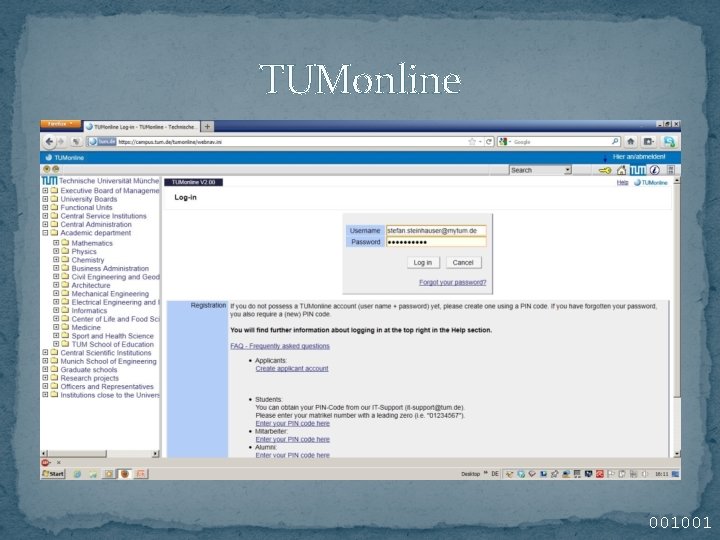The image size is (720, 540).
Task: Click Hier an/abmelden text
Action: 639,157
